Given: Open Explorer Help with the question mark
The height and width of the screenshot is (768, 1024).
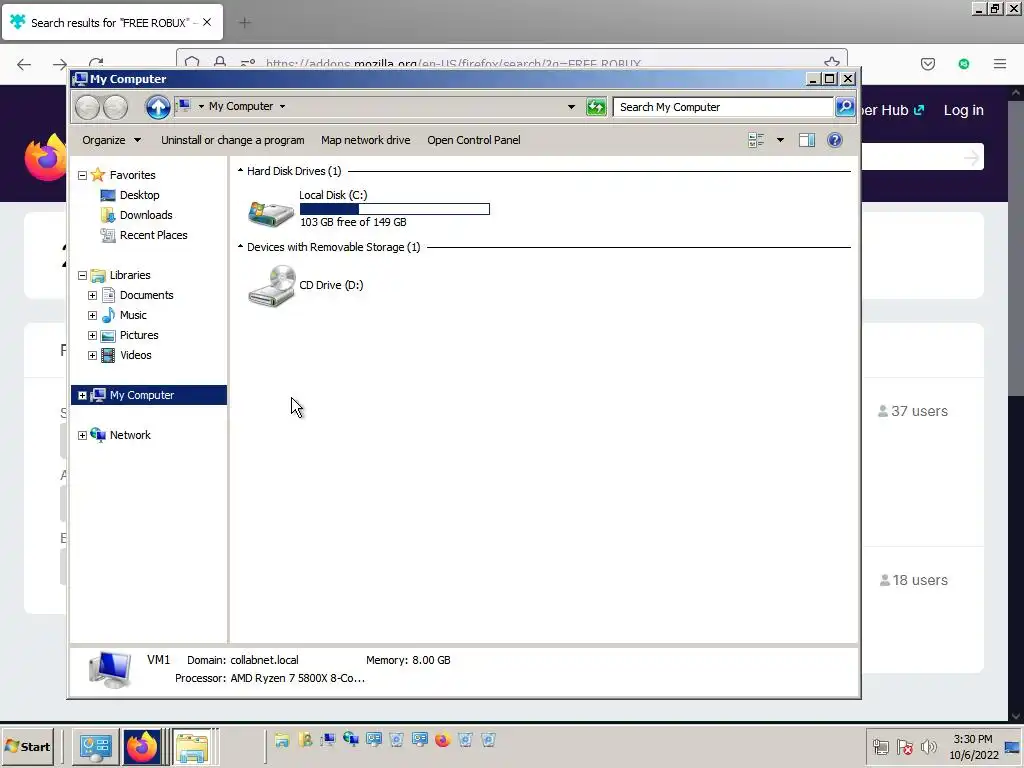Looking at the screenshot, I should pos(835,140).
